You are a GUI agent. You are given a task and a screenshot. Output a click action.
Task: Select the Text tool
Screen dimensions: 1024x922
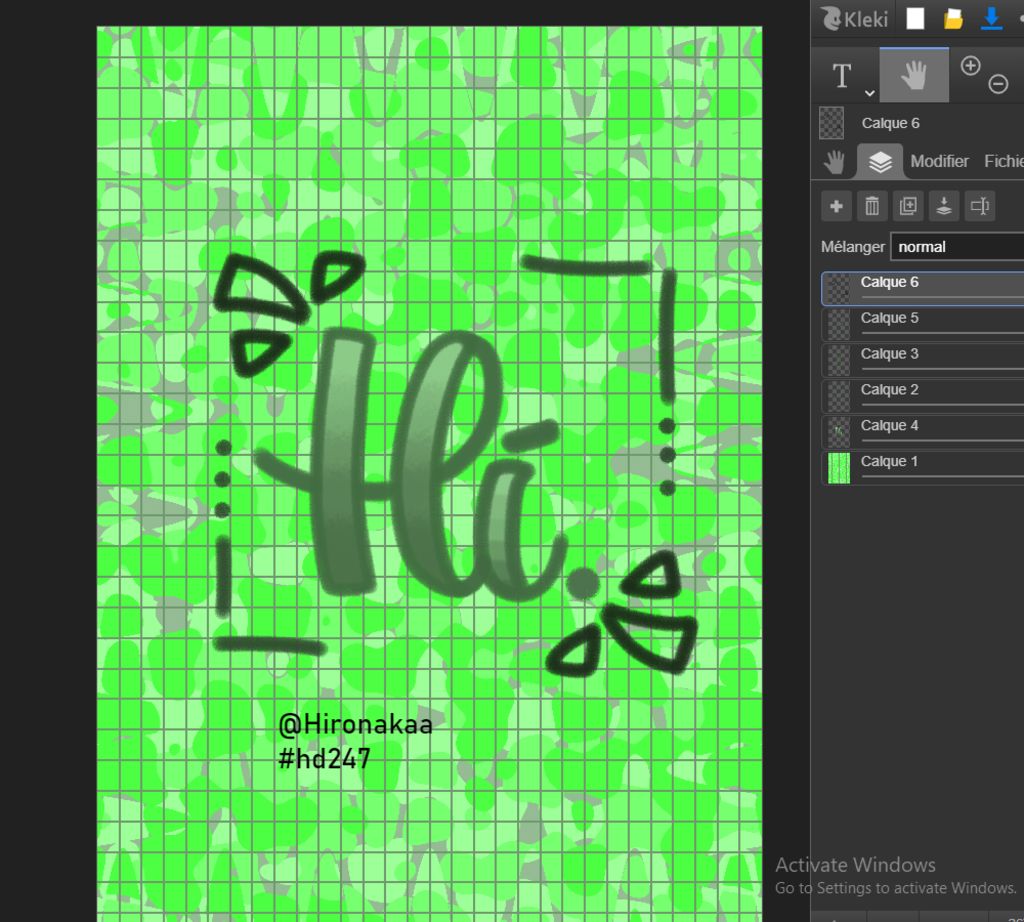(x=842, y=75)
